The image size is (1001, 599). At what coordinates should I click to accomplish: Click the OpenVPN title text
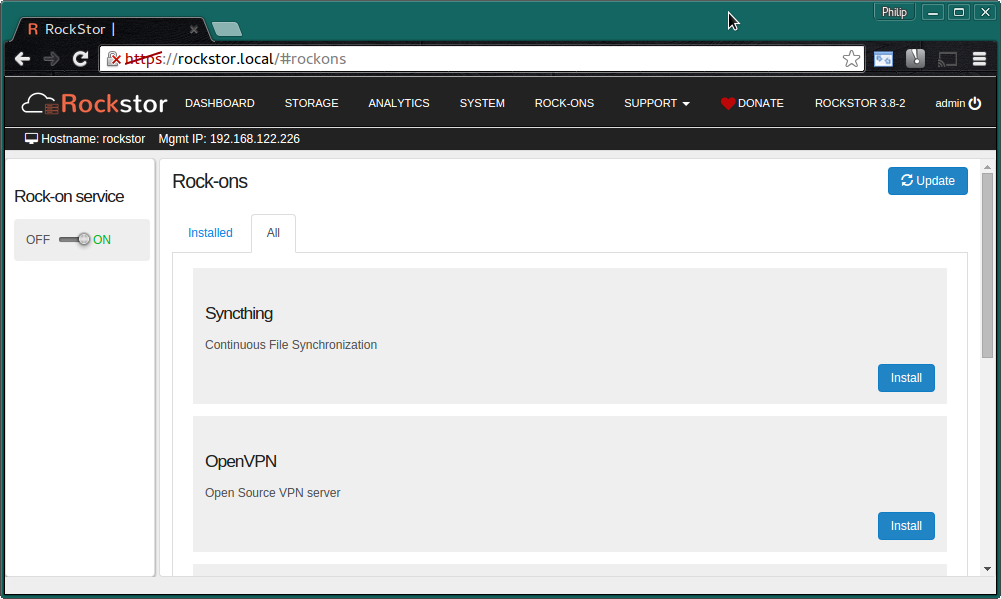coord(241,461)
